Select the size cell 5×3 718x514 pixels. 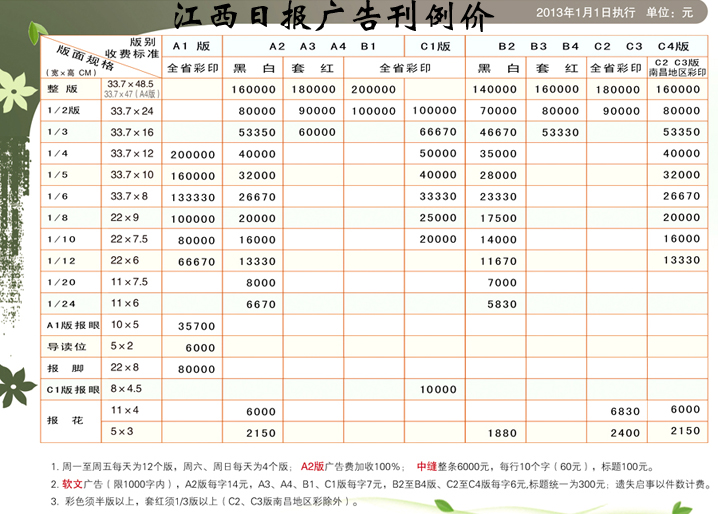pyautogui.click(x=121, y=432)
